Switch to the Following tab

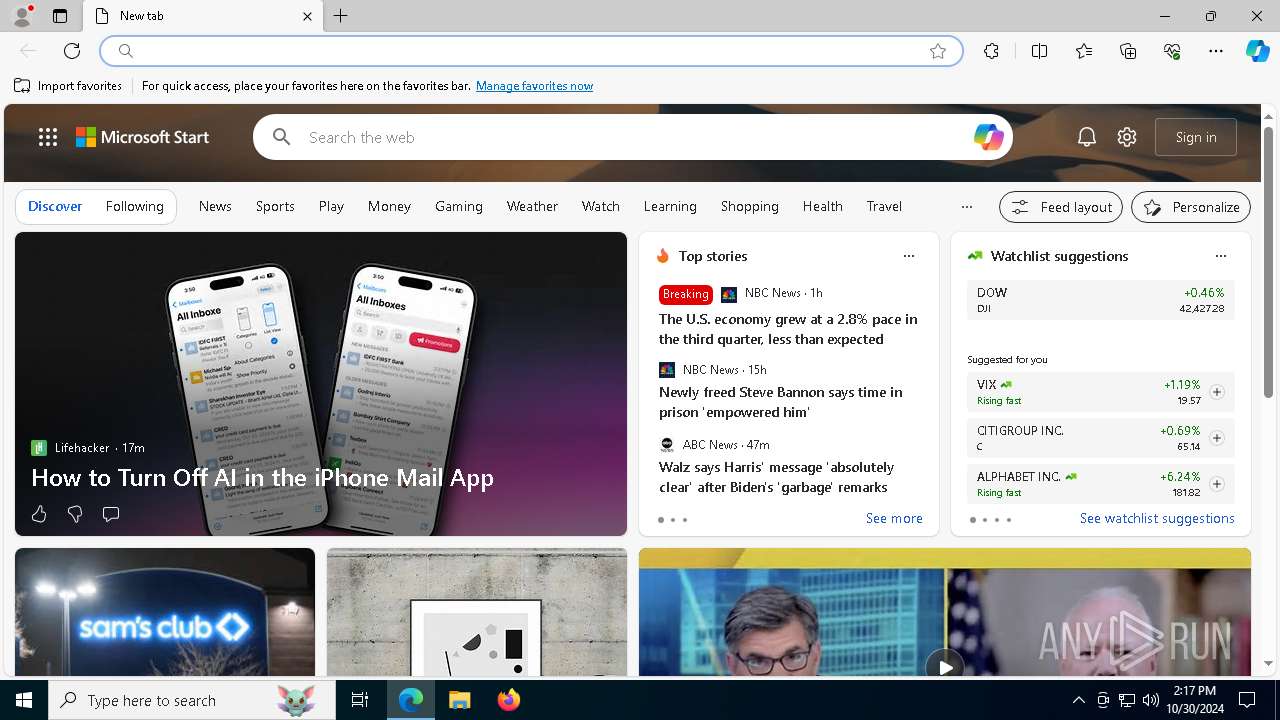point(135,206)
